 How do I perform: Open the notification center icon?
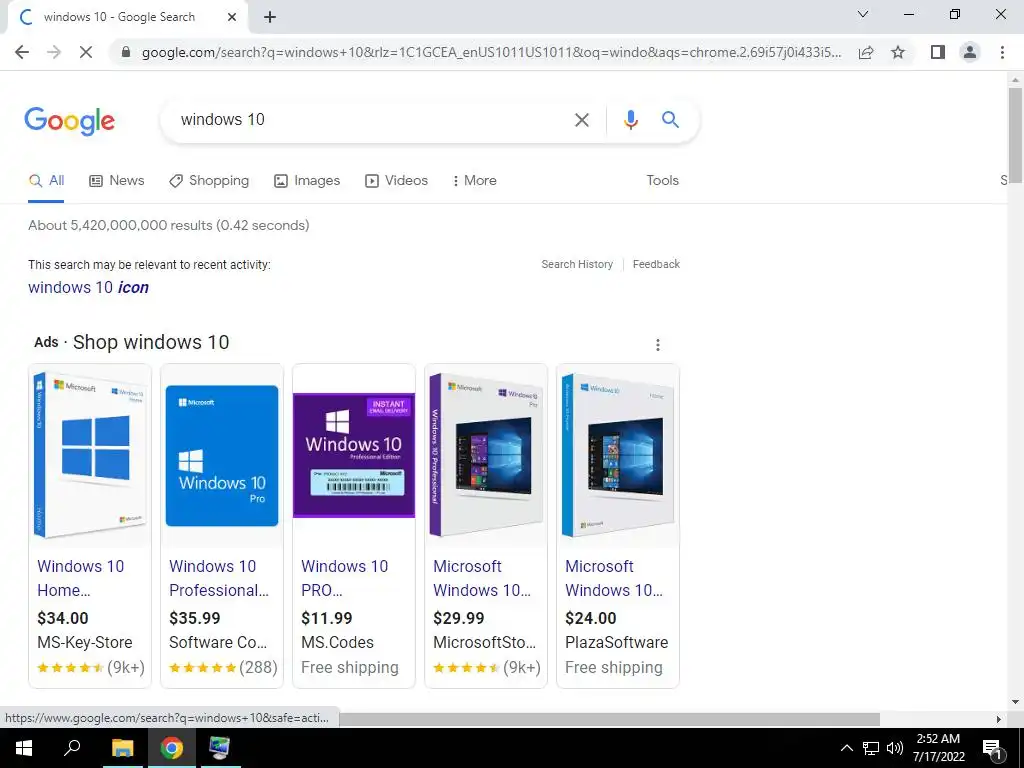tap(993, 749)
